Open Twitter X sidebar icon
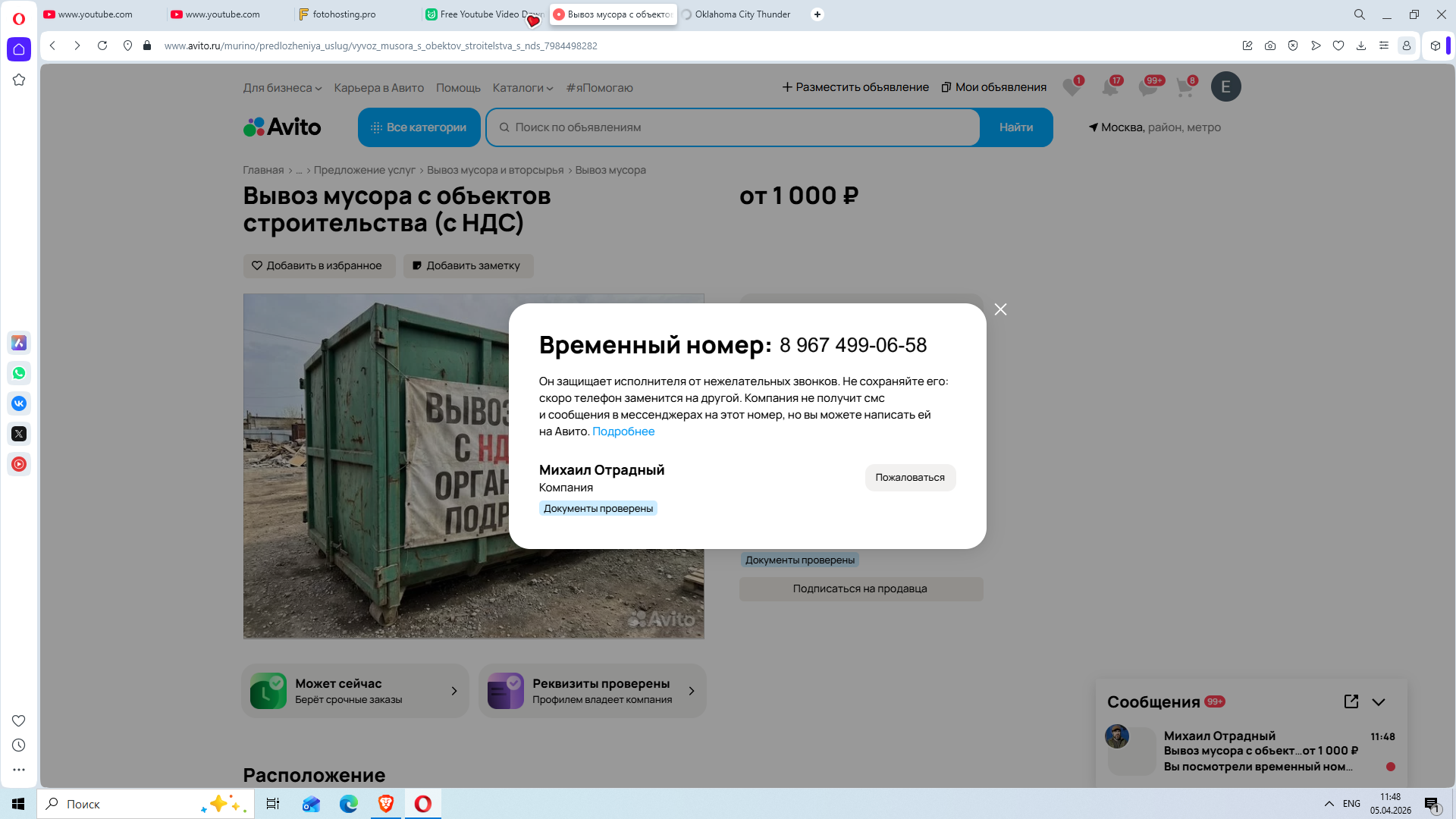Screen dimensions: 1456x819 19,434
